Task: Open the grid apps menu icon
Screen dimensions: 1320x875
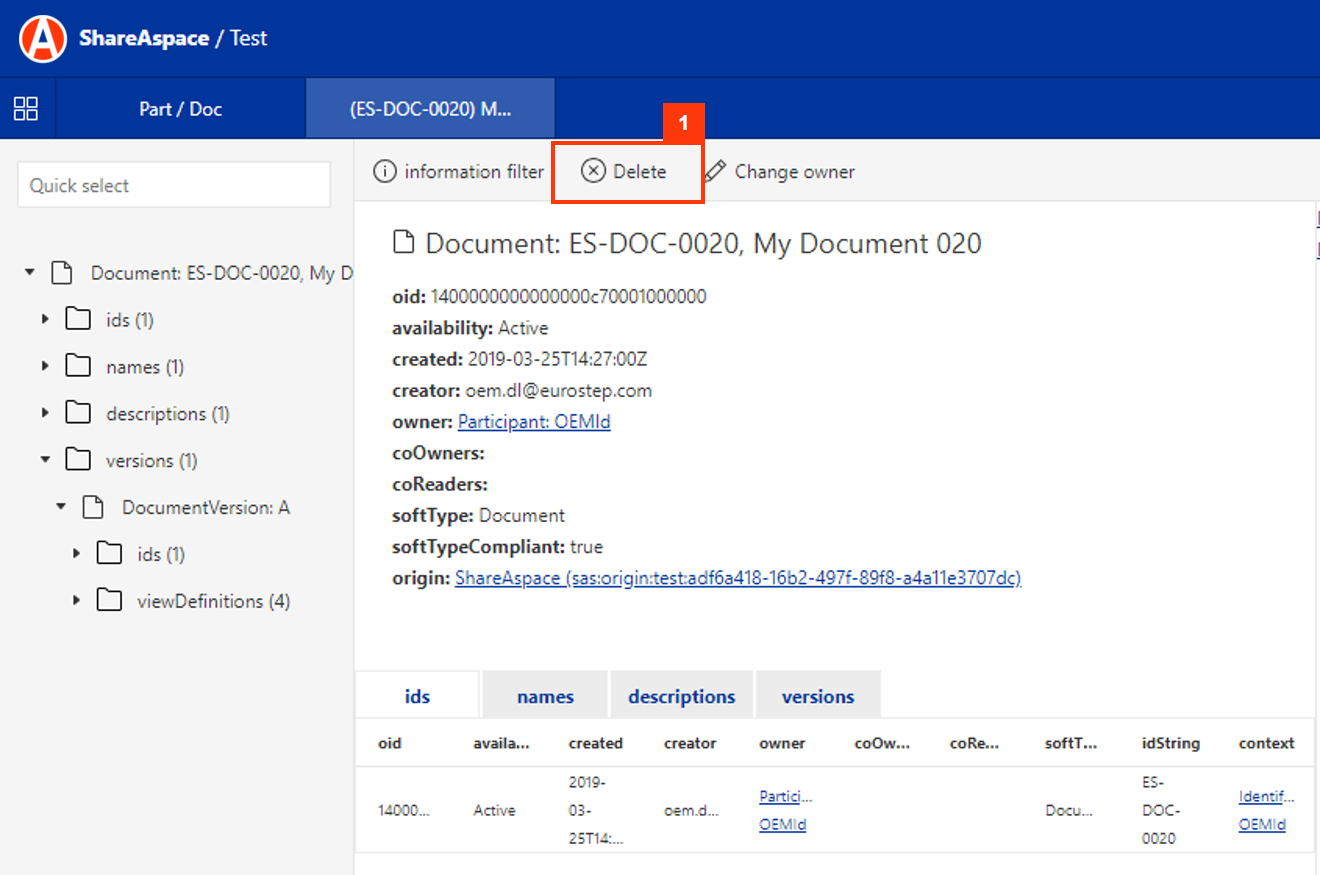Action: (x=26, y=109)
